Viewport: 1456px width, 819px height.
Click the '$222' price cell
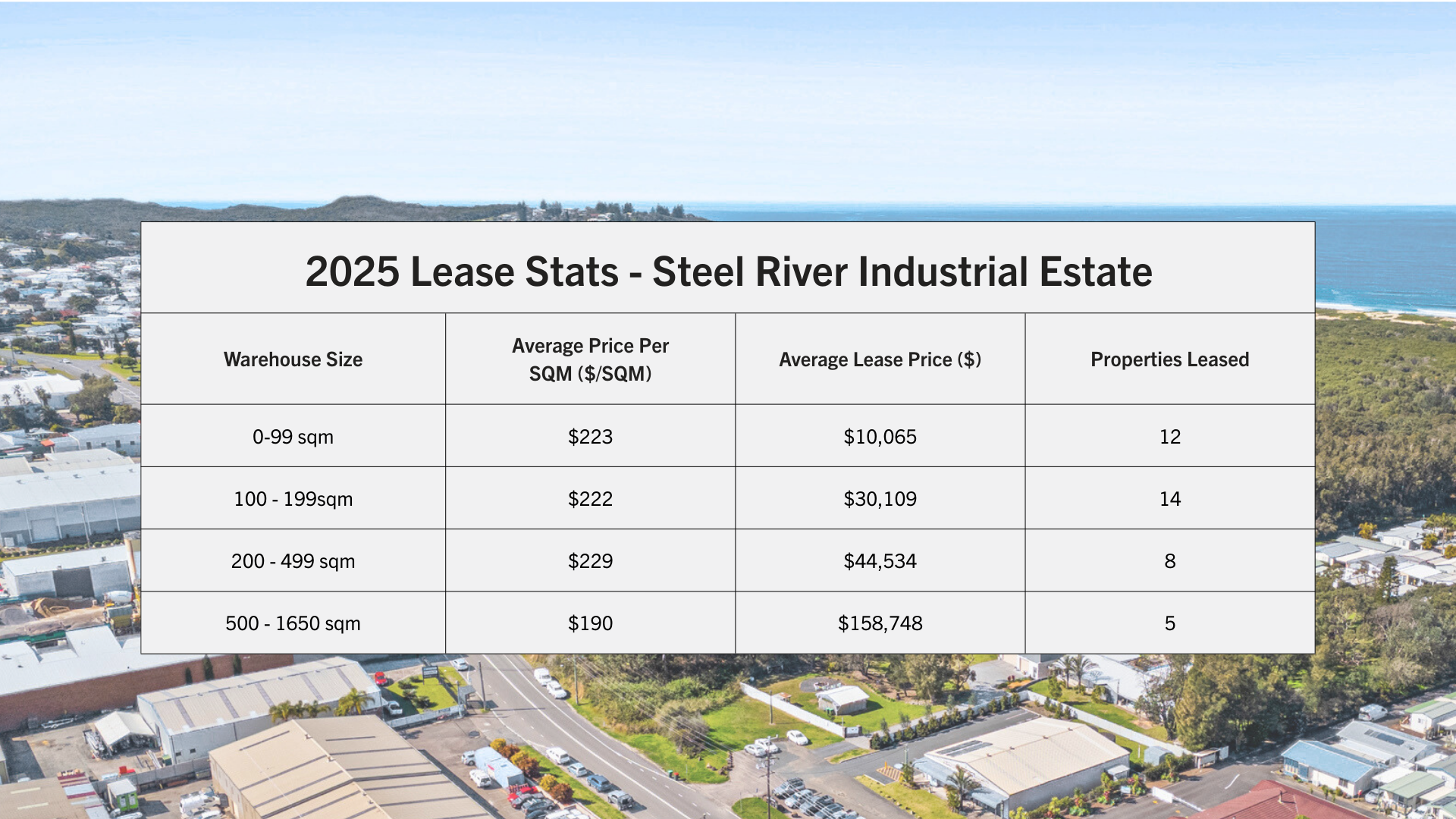(x=590, y=499)
